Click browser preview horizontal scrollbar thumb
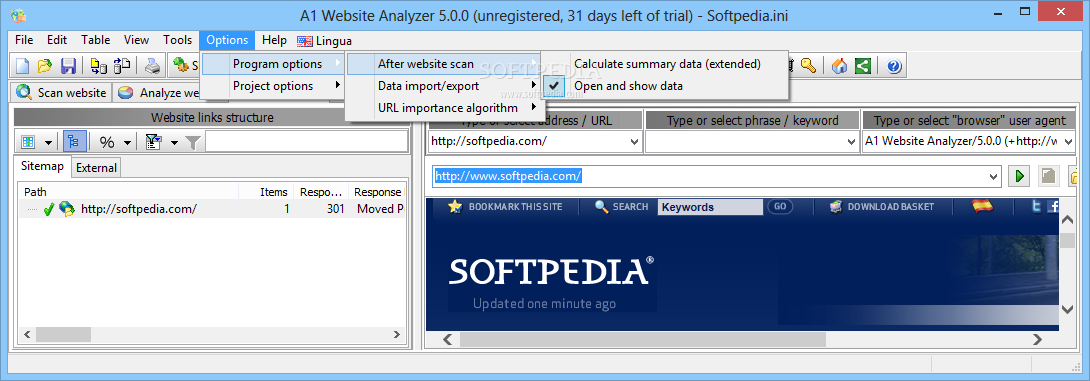1090x381 pixels. (642, 339)
